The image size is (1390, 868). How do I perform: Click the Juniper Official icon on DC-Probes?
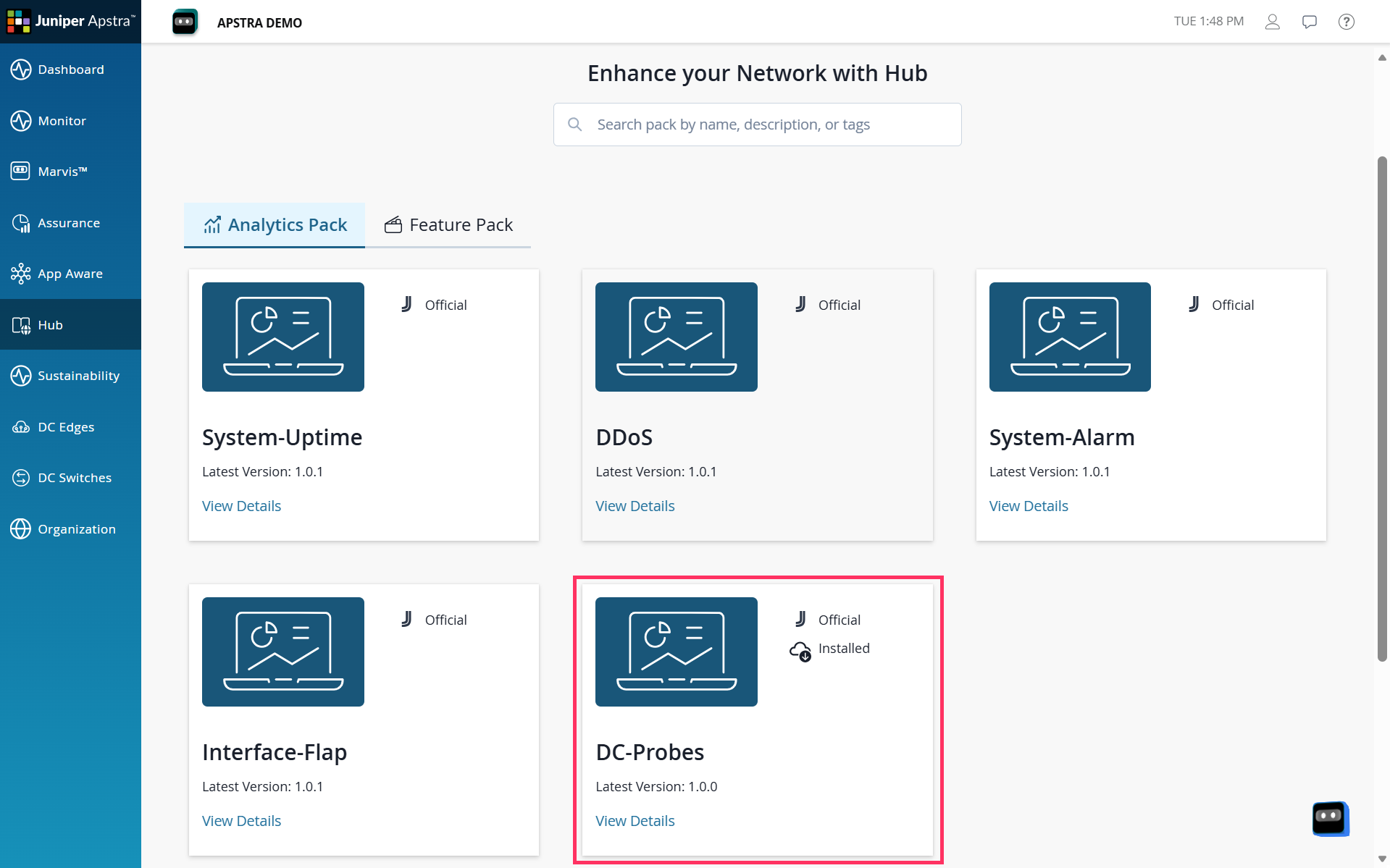[800, 620]
